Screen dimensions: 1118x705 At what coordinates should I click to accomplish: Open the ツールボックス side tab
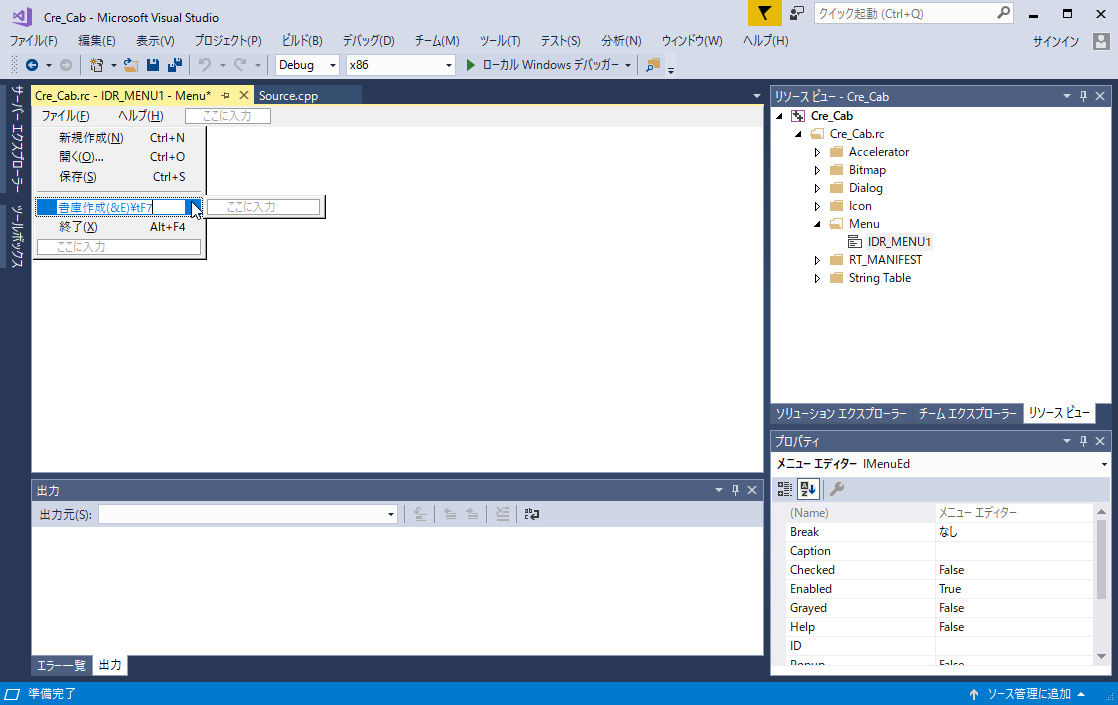coord(16,236)
